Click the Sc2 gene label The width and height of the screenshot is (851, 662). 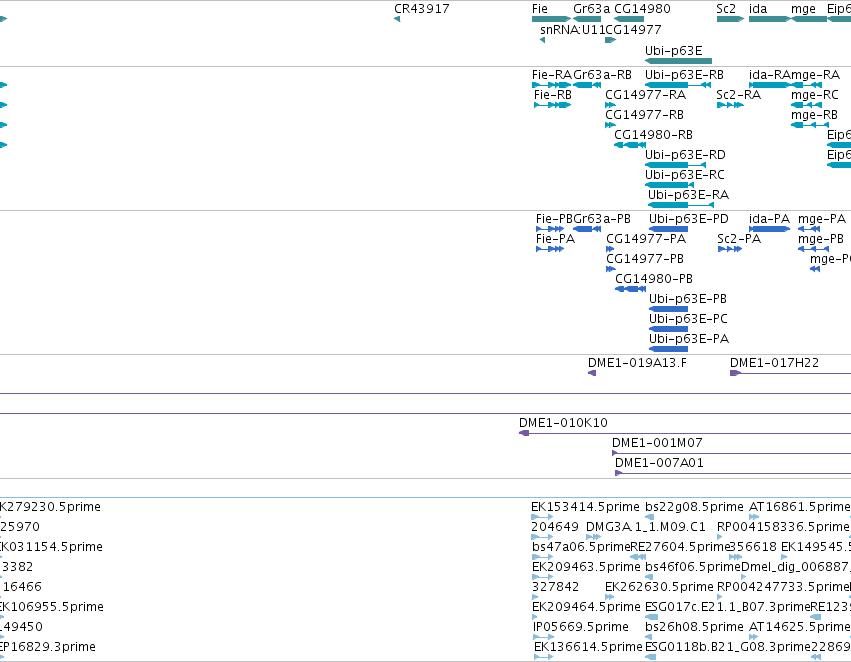click(x=726, y=9)
